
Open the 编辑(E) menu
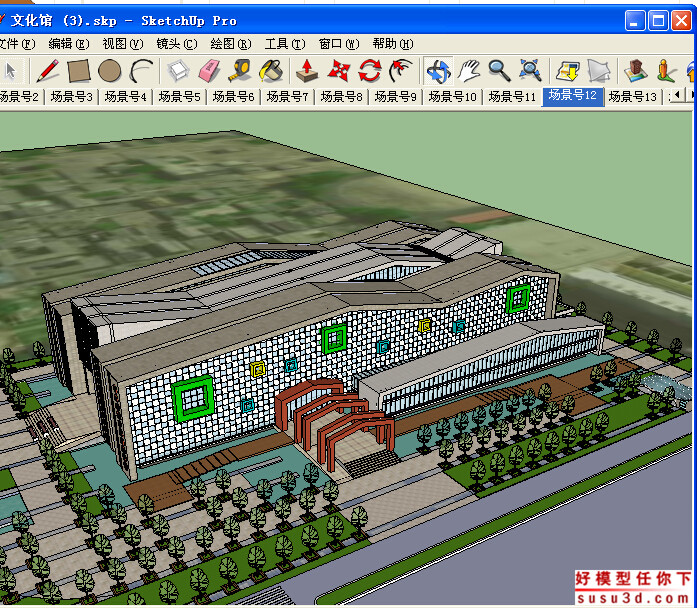[69, 44]
